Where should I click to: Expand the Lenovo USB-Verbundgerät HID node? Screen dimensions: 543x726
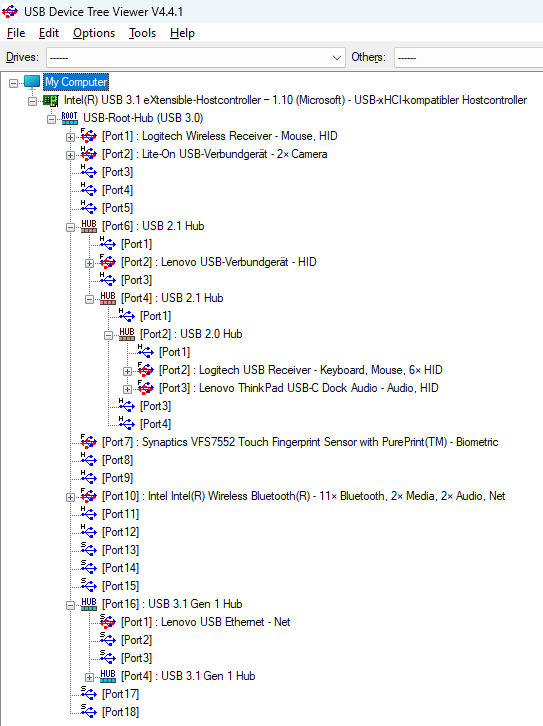(89, 263)
